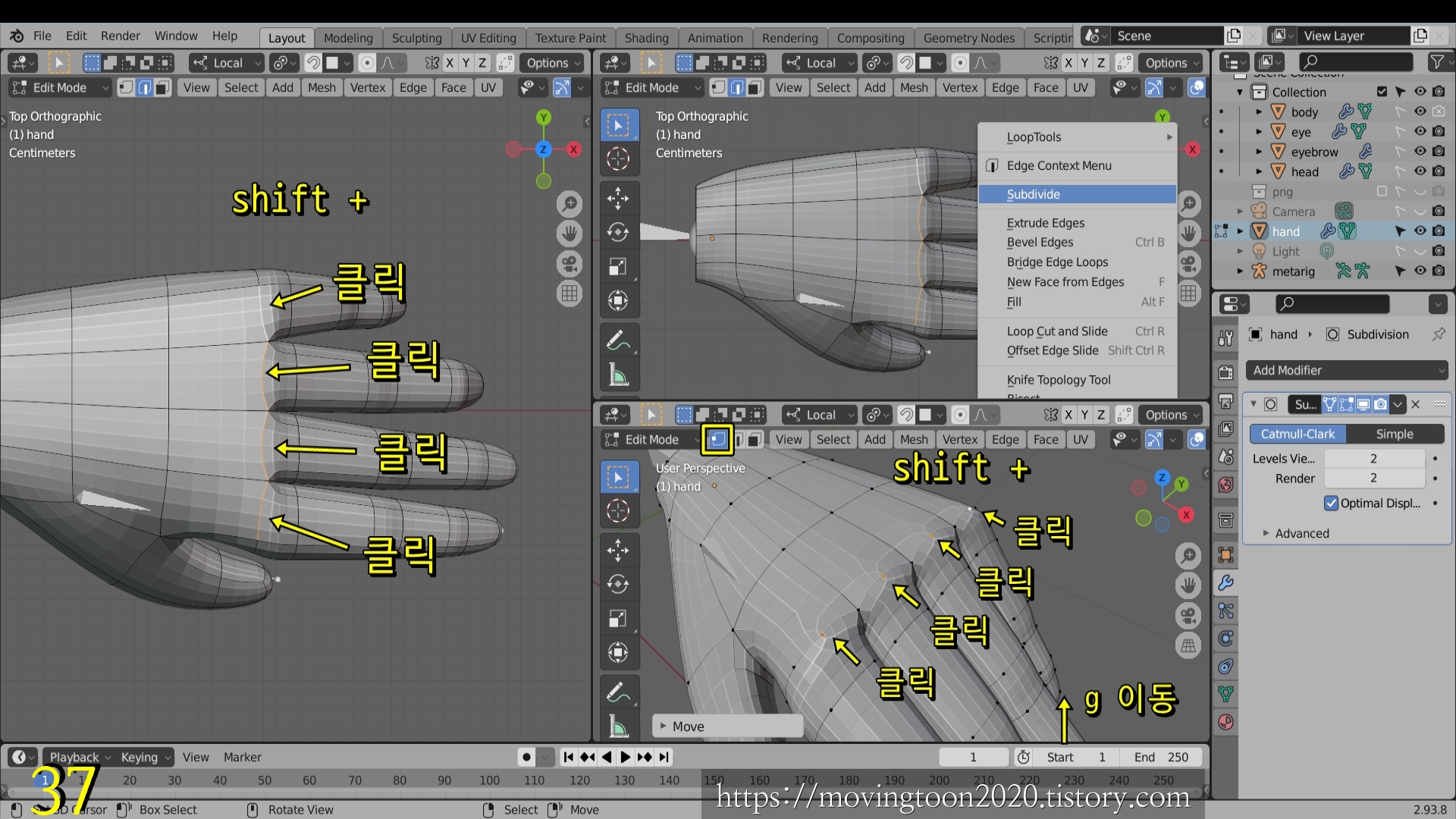Toggle render camera icon for hand object

click(1439, 231)
